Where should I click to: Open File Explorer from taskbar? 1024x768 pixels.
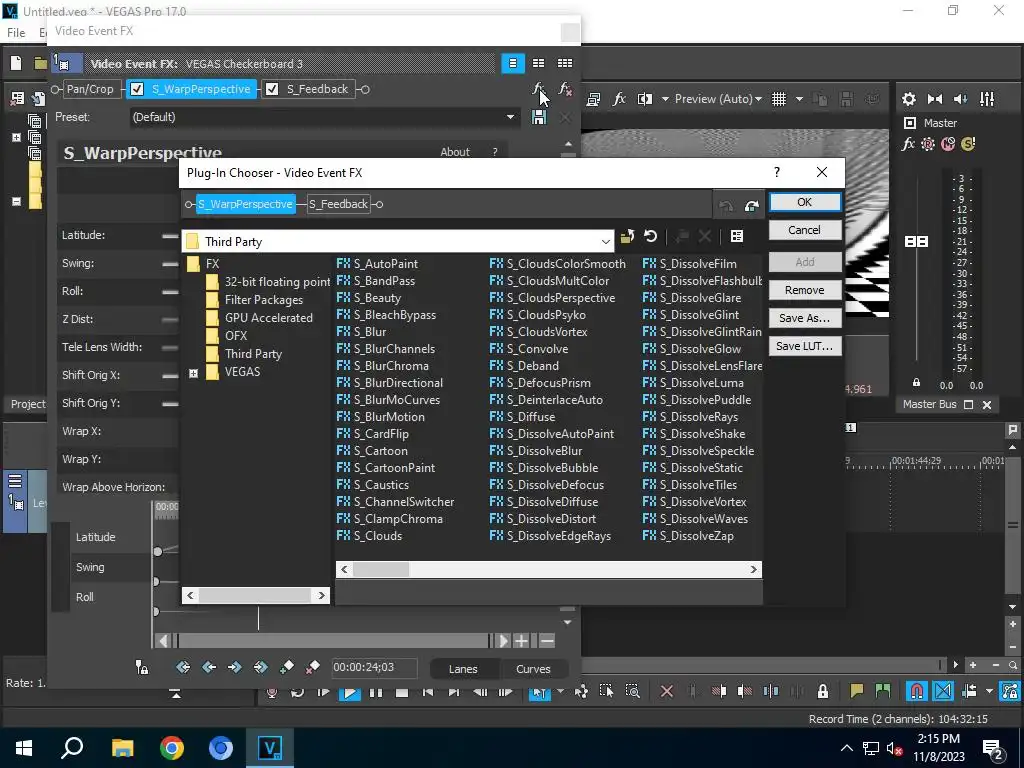(x=123, y=747)
